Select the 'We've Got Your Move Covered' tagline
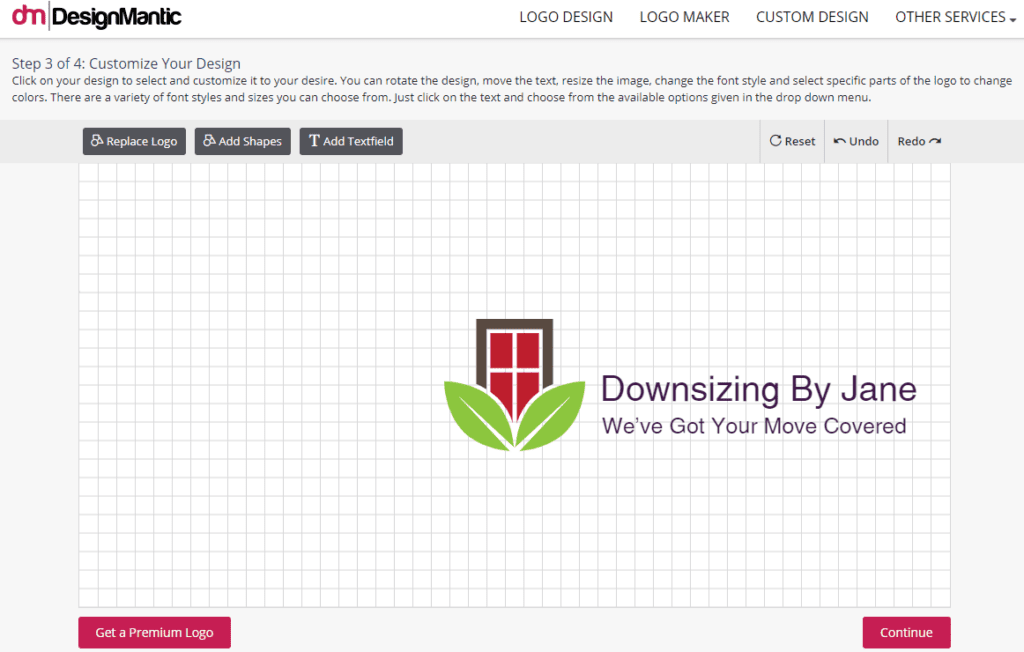This screenshot has height=652, width=1024. coord(754,426)
